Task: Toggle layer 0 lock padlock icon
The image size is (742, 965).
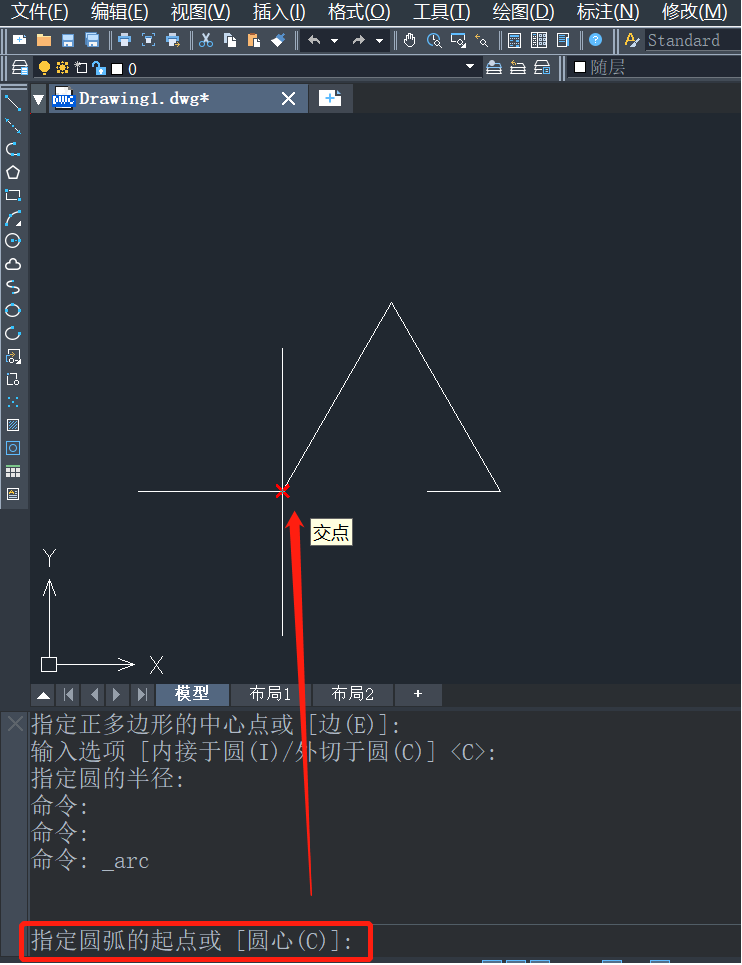Action: point(98,68)
